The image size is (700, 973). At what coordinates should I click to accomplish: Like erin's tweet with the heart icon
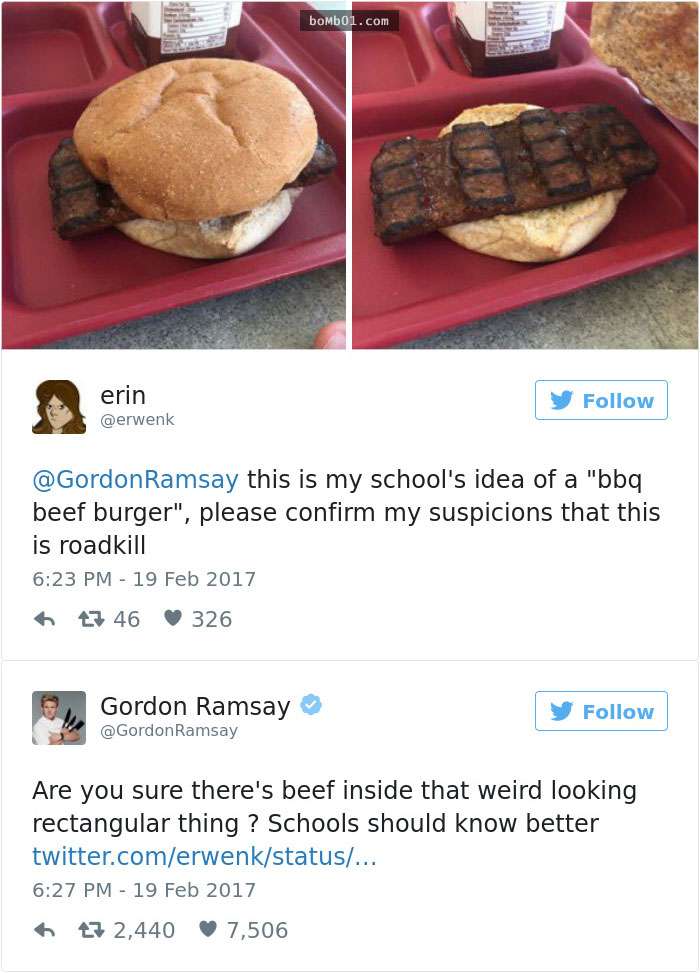pyautogui.click(x=173, y=619)
